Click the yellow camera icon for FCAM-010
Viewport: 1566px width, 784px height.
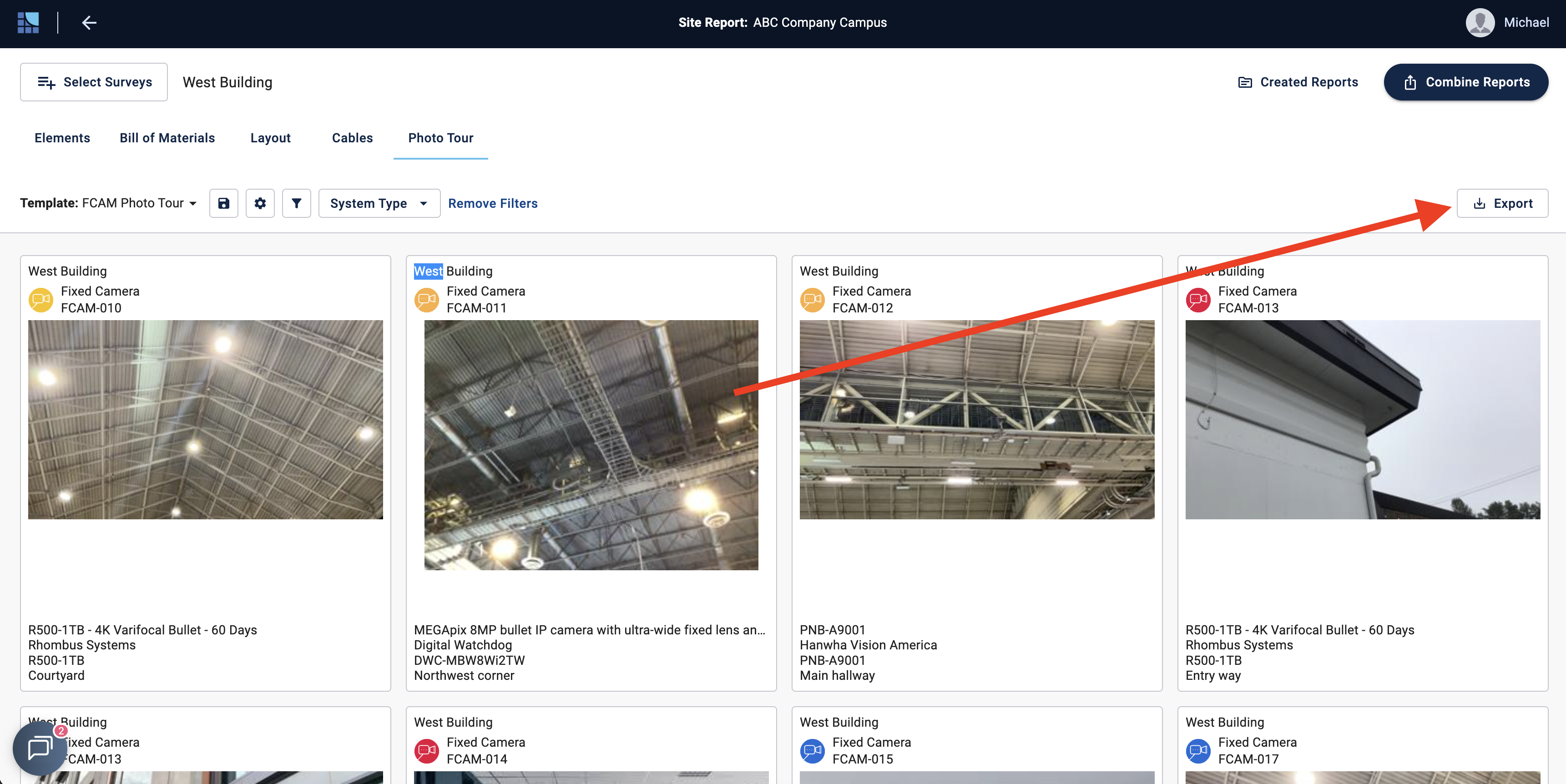coord(41,300)
